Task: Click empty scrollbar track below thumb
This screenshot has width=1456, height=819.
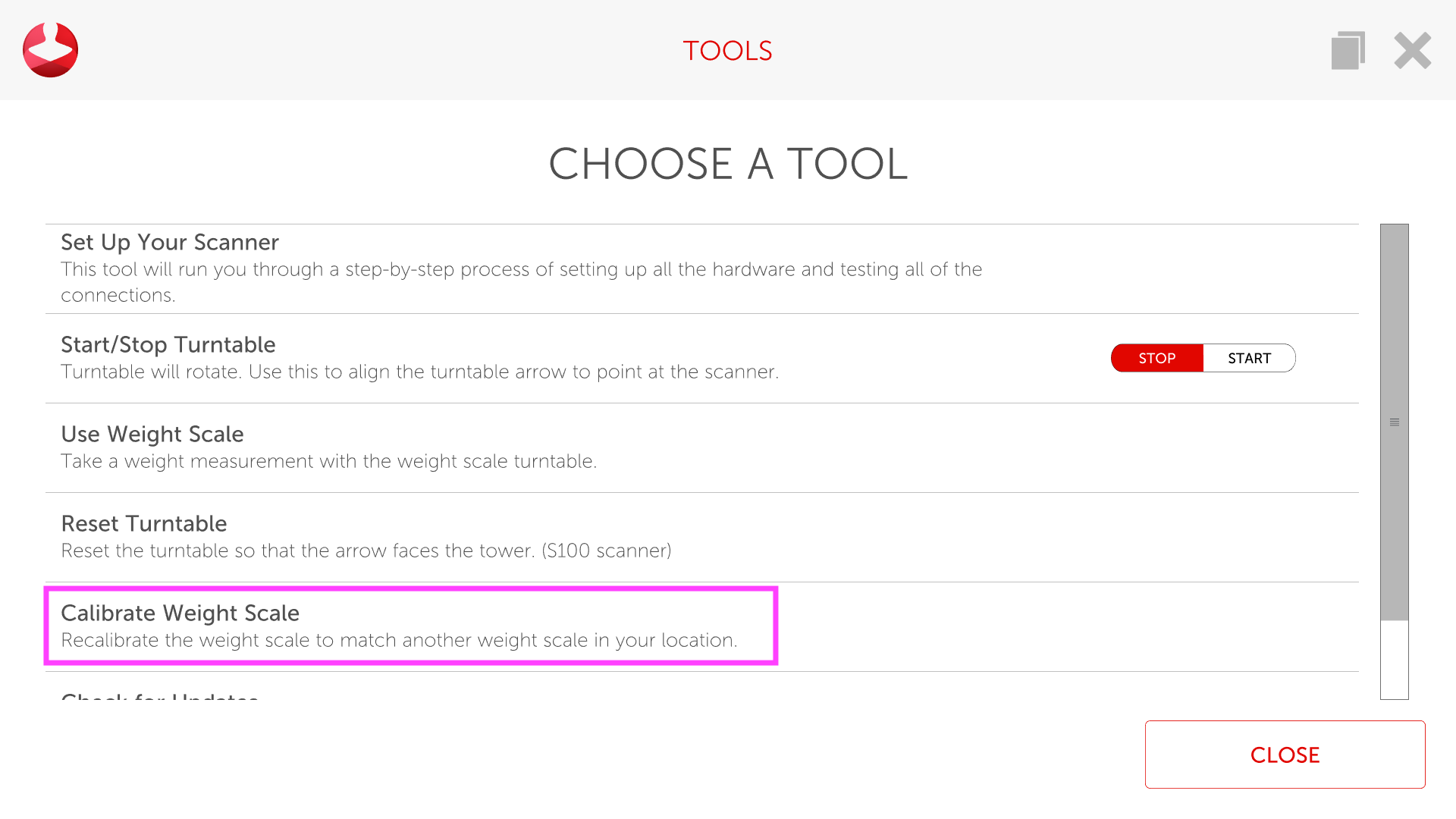Action: pos(1394,660)
